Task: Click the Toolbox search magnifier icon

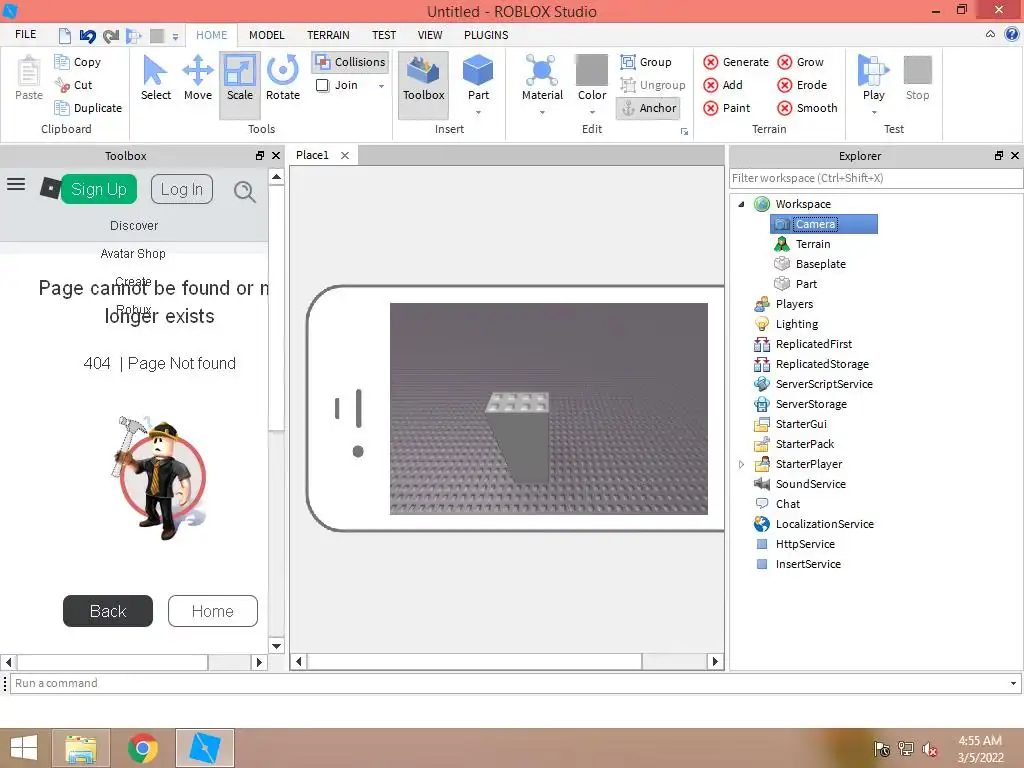Action: tap(244, 191)
